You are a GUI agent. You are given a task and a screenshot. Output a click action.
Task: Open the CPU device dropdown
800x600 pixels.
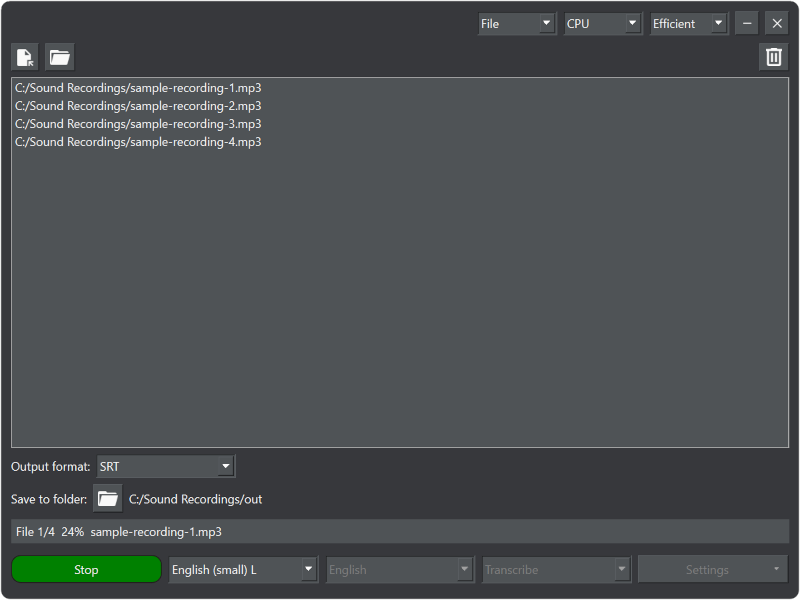[603, 23]
